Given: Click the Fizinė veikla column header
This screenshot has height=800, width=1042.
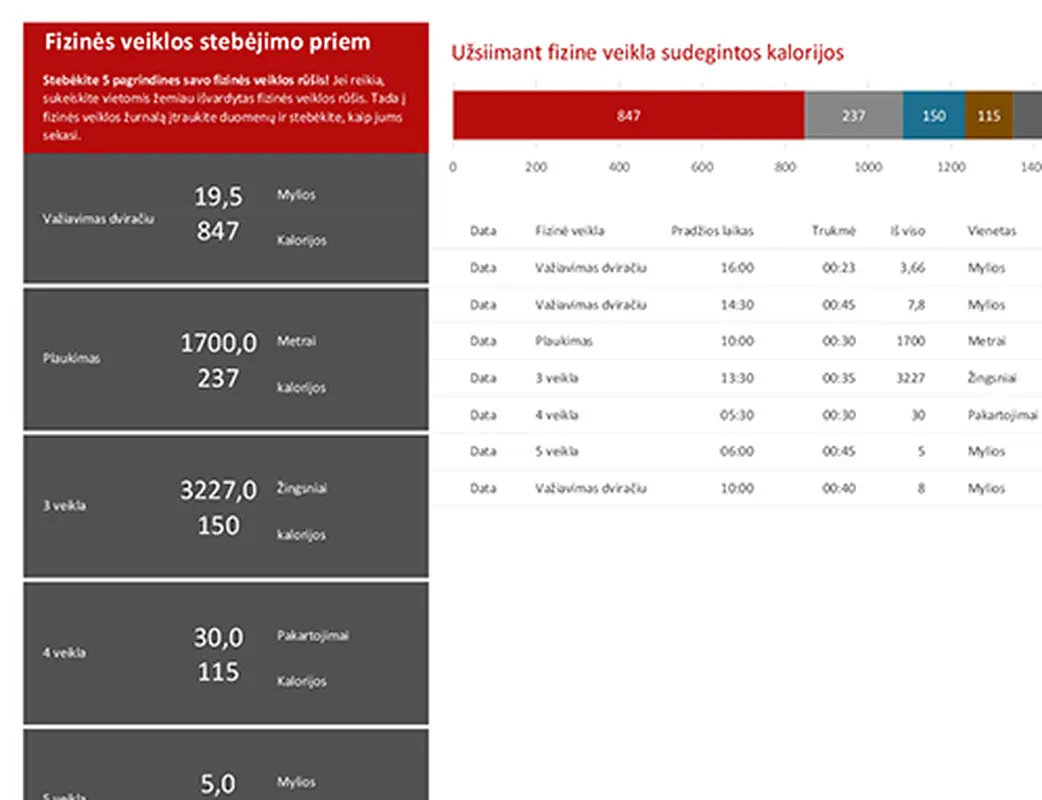Looking at the screenshot, I should coord(570,231).
